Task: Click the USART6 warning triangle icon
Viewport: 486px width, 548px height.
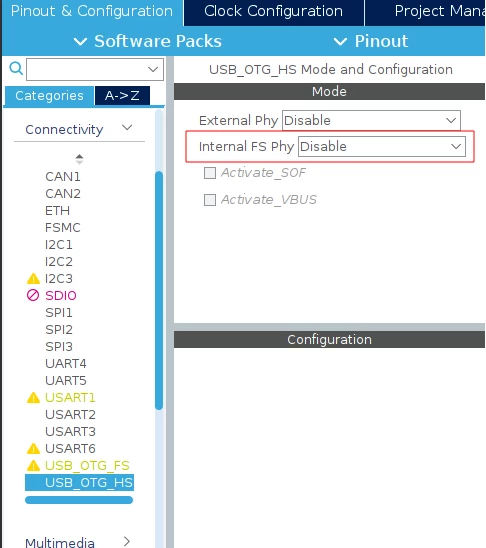Action: (33, 448)
